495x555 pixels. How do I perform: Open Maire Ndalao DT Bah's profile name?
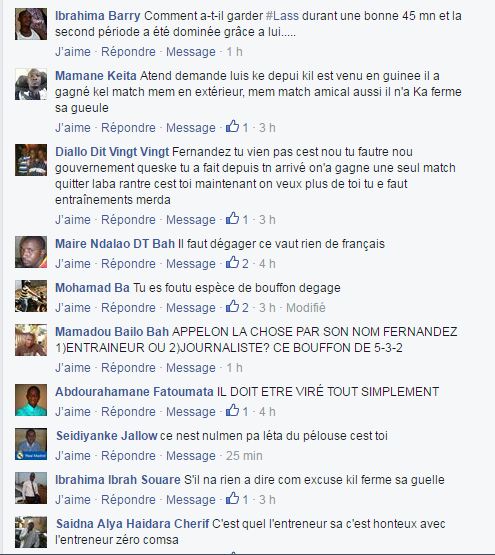115,244
